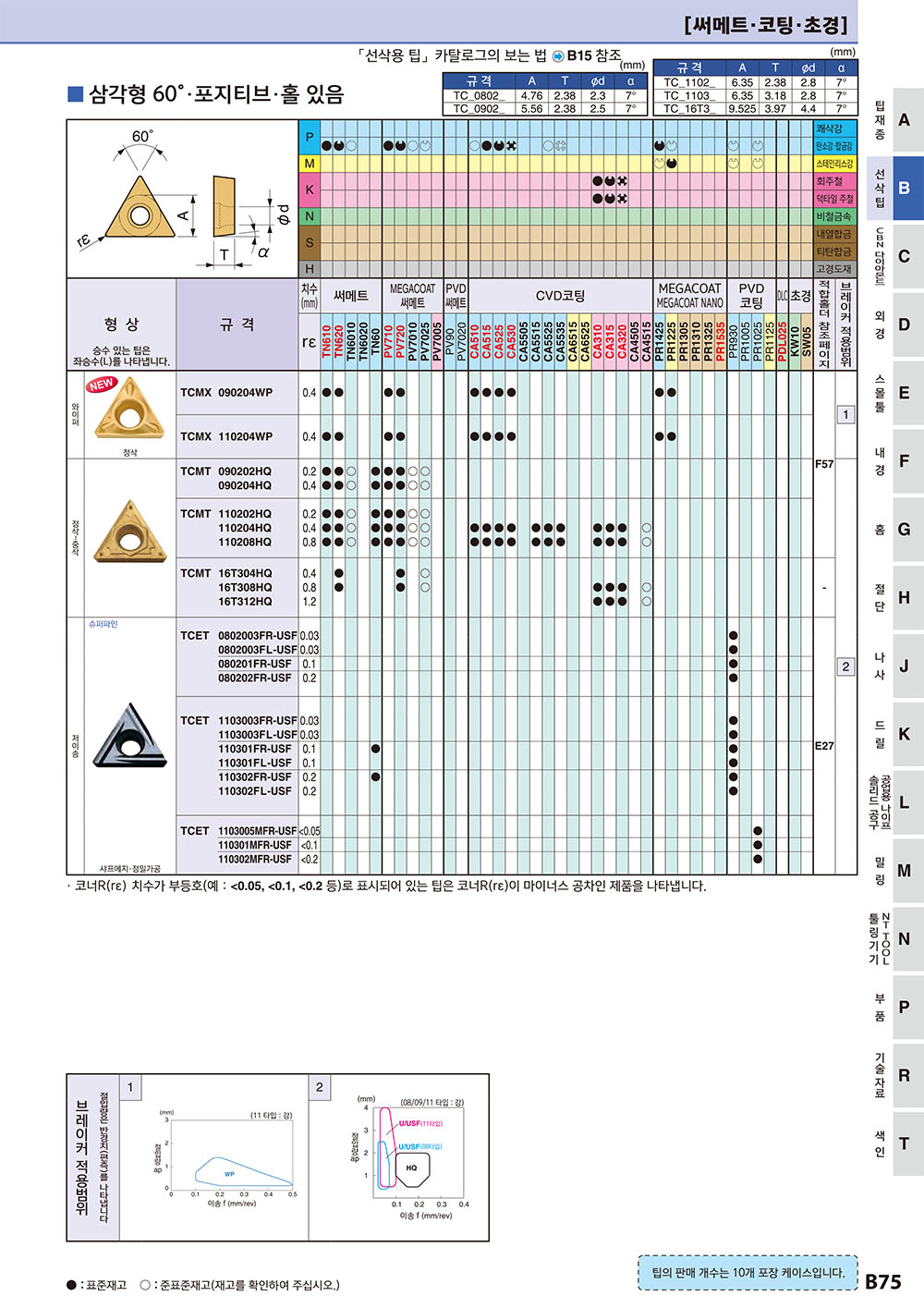Open index tab L 솔리드 공구
Viewport: 924px width, 1308px height.
tap(894, 802)
